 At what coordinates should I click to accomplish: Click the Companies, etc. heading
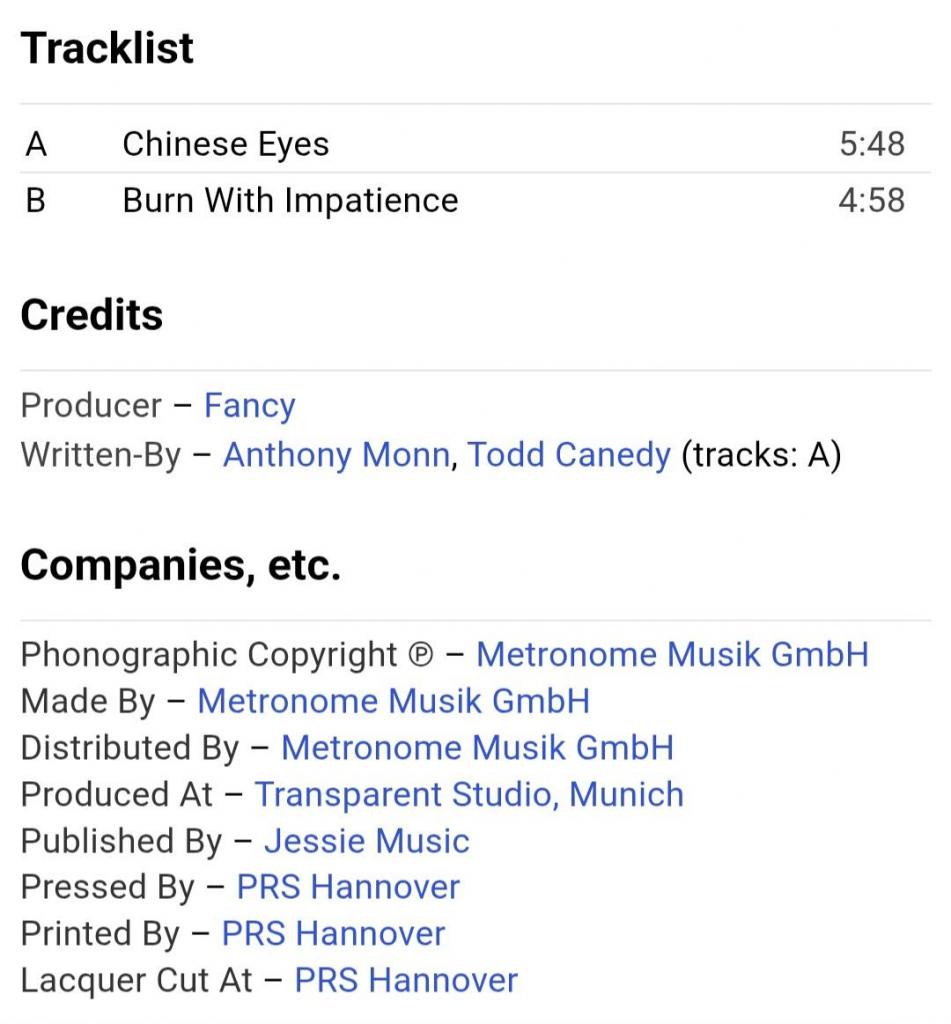pos(180,565)
